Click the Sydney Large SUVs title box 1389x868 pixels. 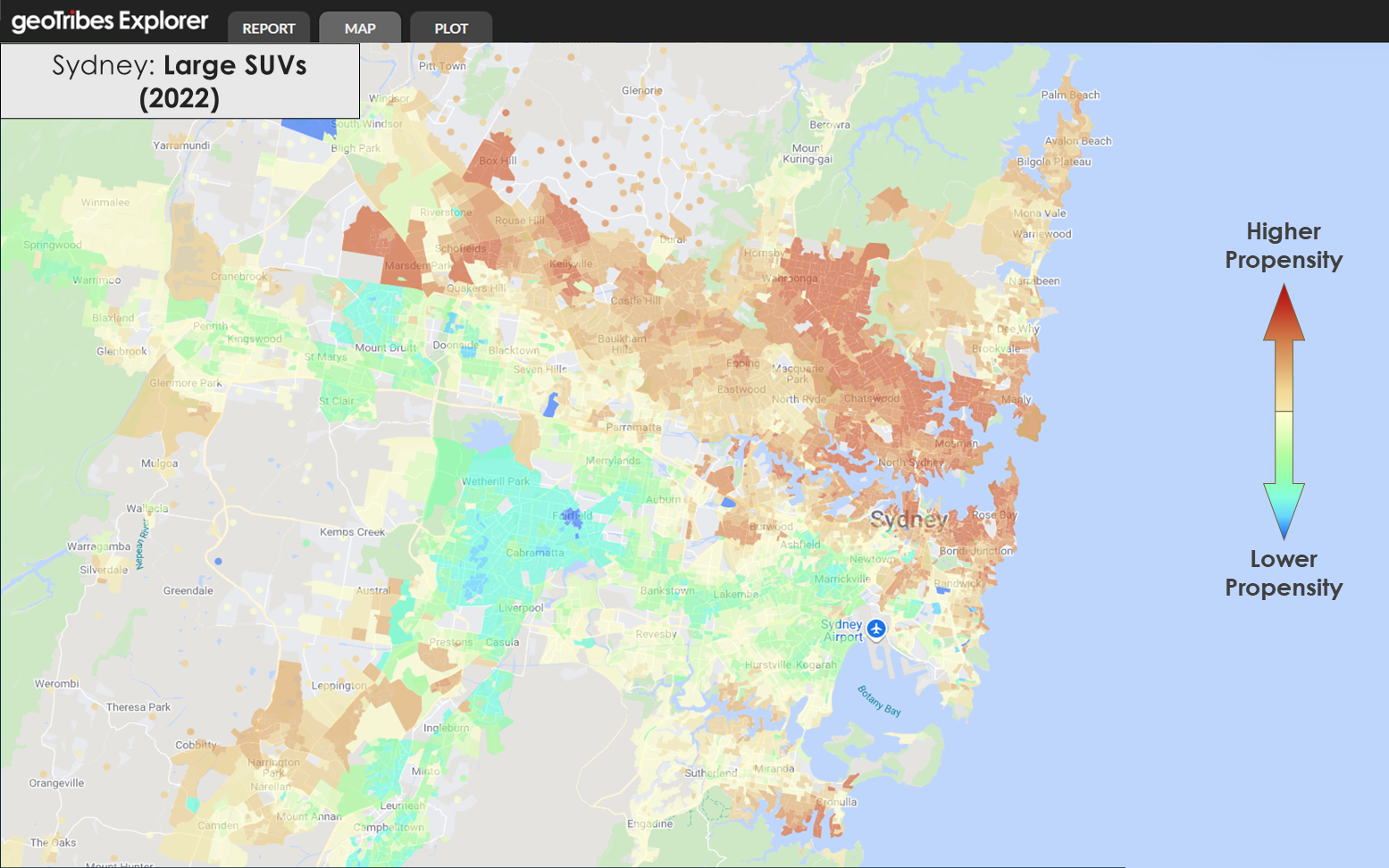click(x=180, y=81)
